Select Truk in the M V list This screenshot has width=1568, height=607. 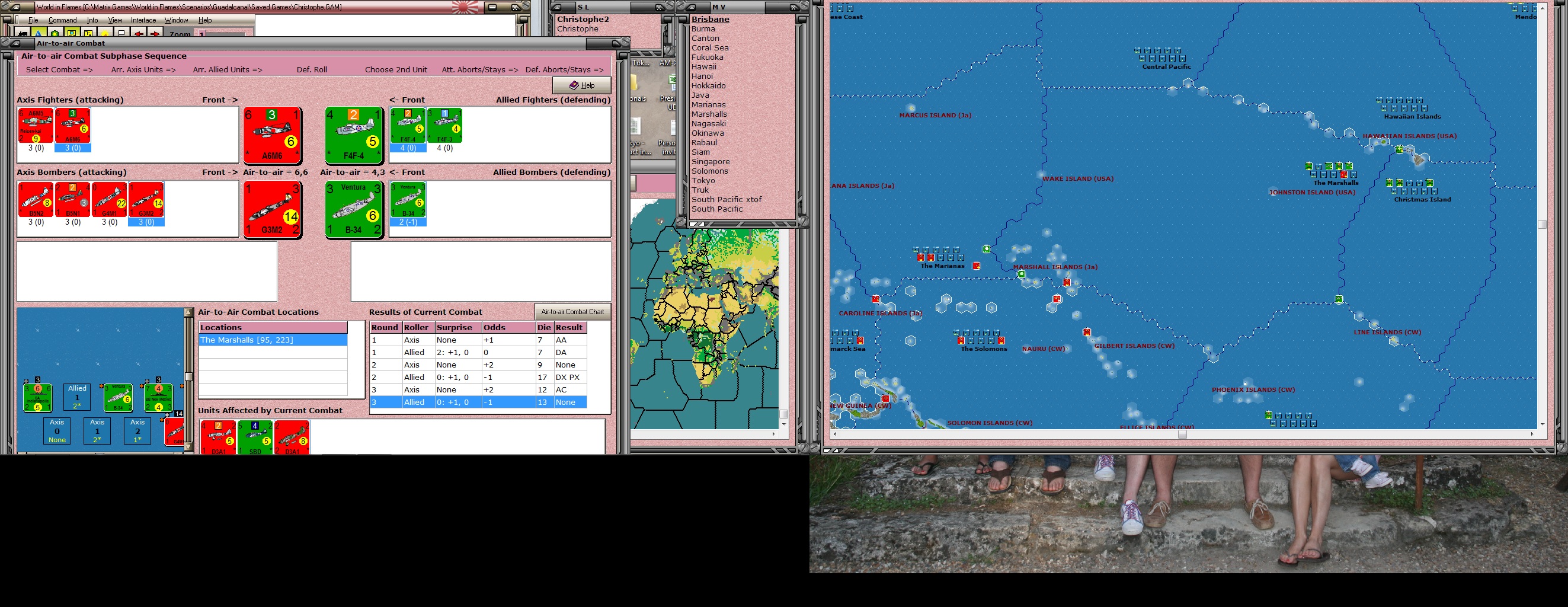(700, 190)
